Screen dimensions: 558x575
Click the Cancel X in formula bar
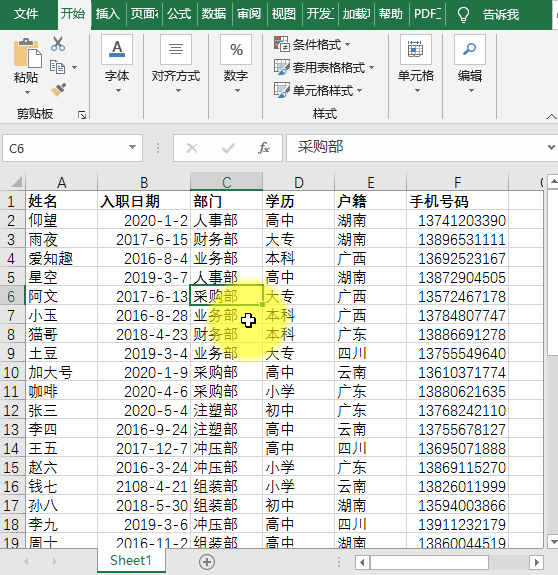pos(192,148)
